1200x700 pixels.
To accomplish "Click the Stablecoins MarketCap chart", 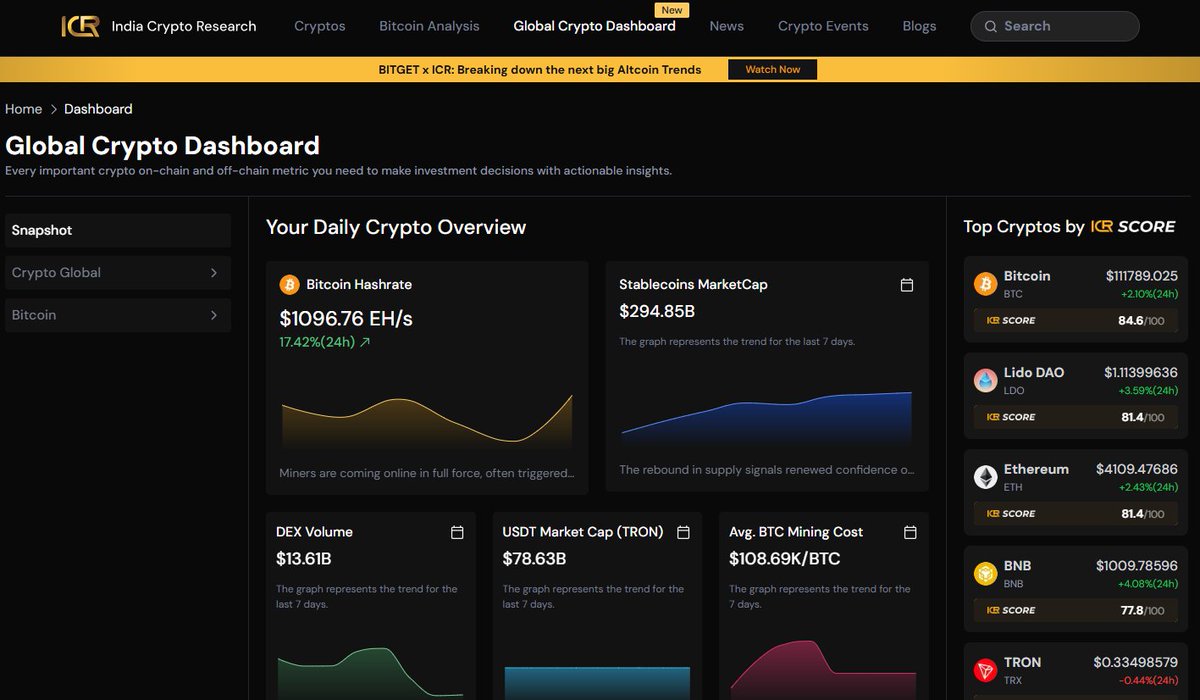I will point(767,418).
